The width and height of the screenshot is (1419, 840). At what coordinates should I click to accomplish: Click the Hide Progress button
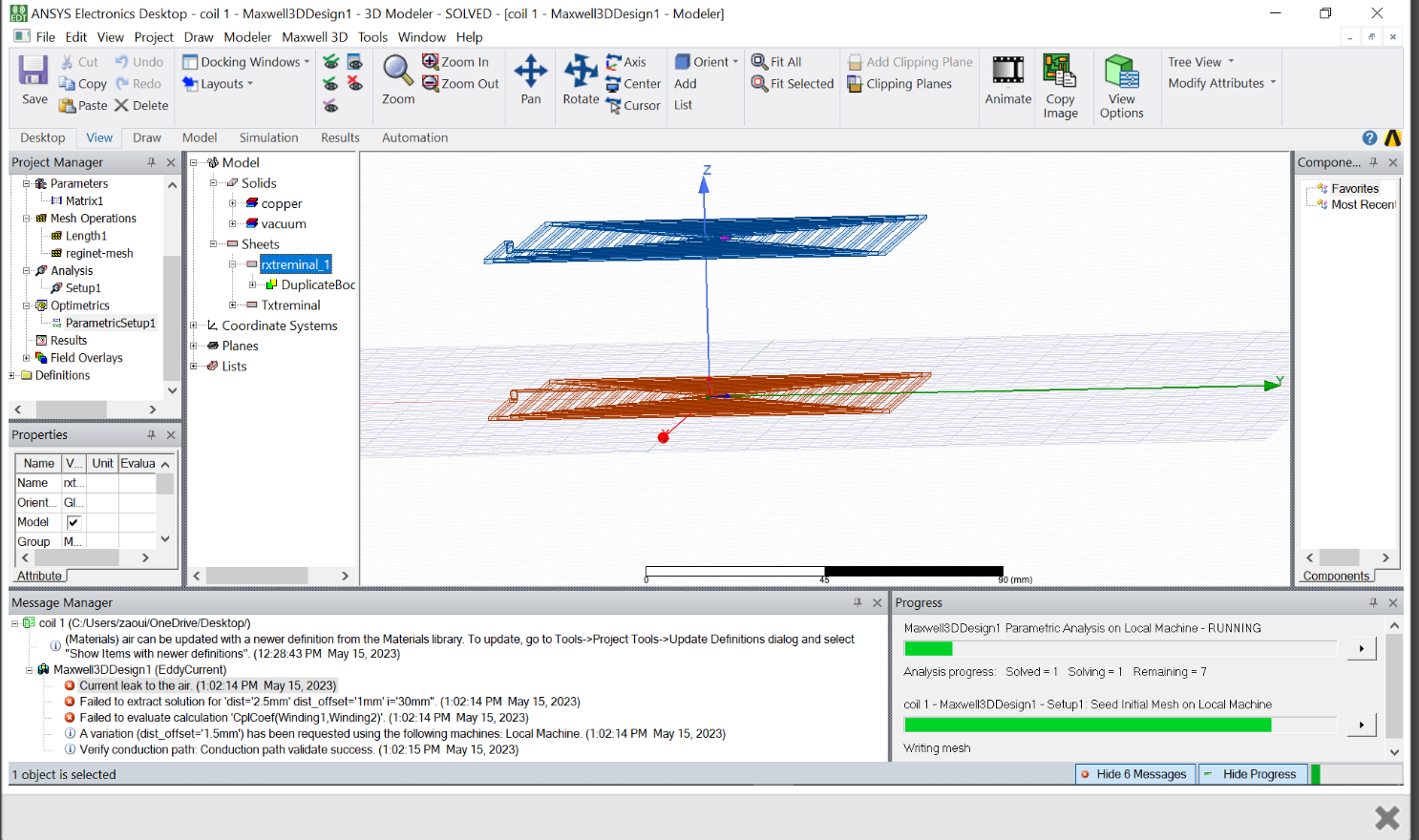[1250, 774]
